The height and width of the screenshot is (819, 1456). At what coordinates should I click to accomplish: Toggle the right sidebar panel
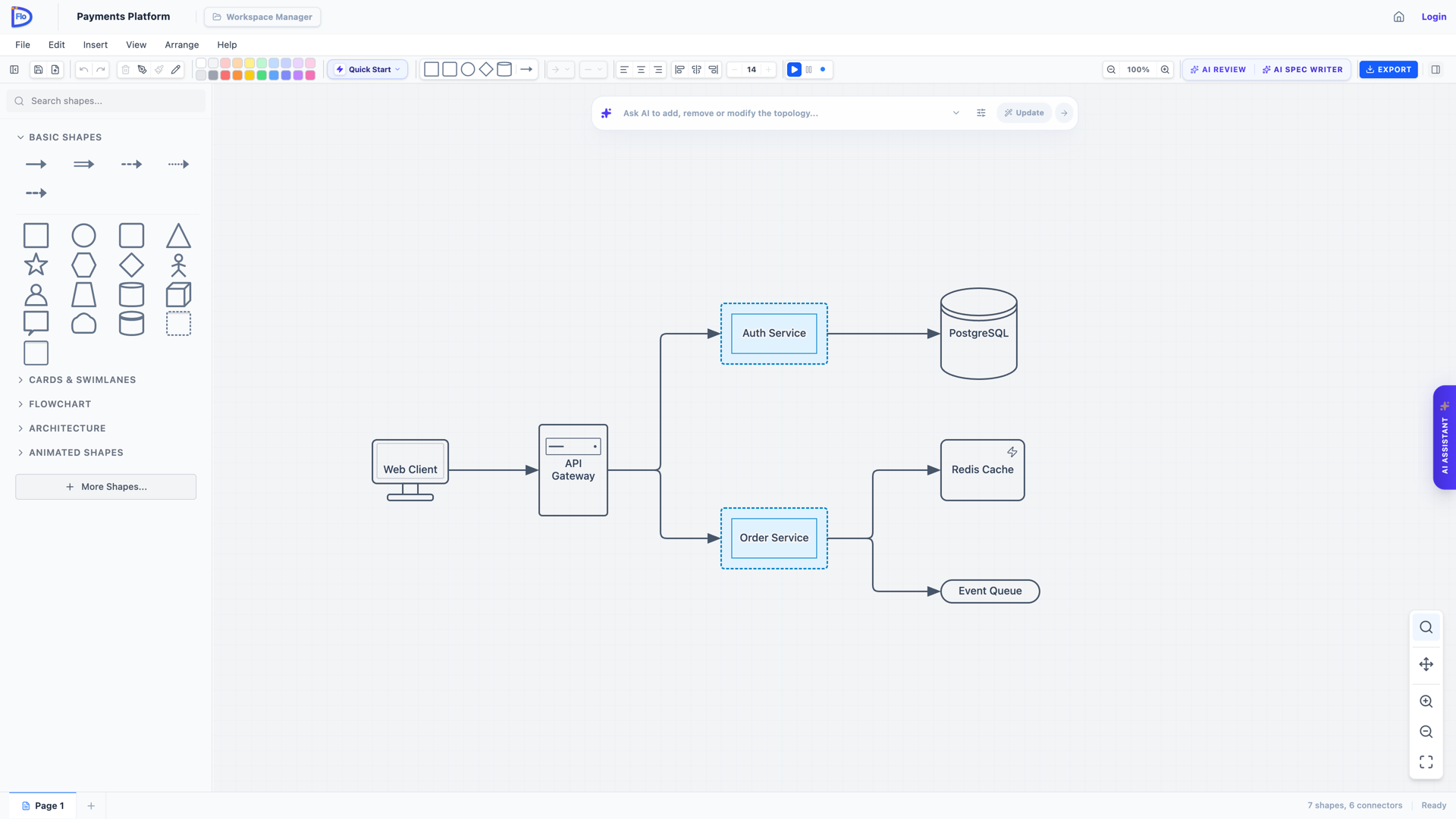pyautogui.click(x=1436, y=70)
